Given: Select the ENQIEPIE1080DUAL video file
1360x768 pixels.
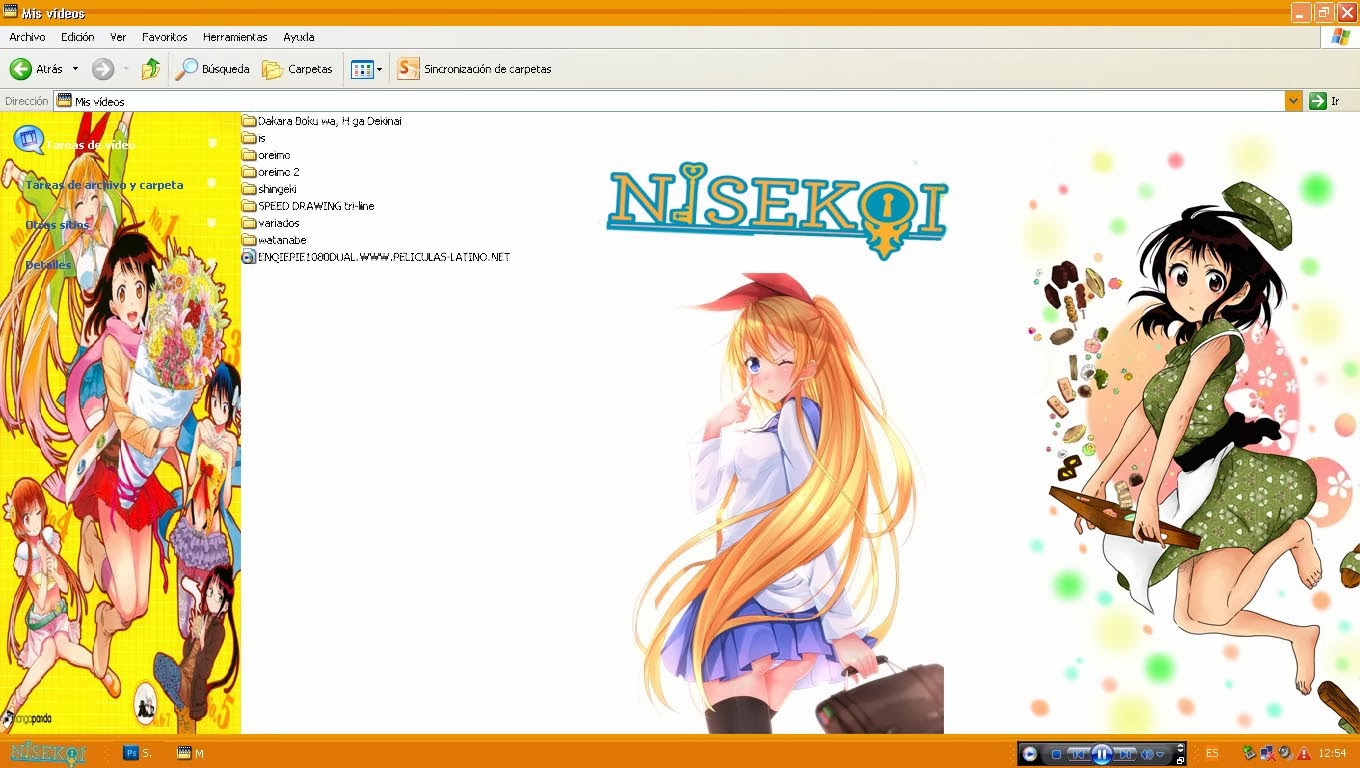Looking at the screenshot, I should tap(376, 257).
